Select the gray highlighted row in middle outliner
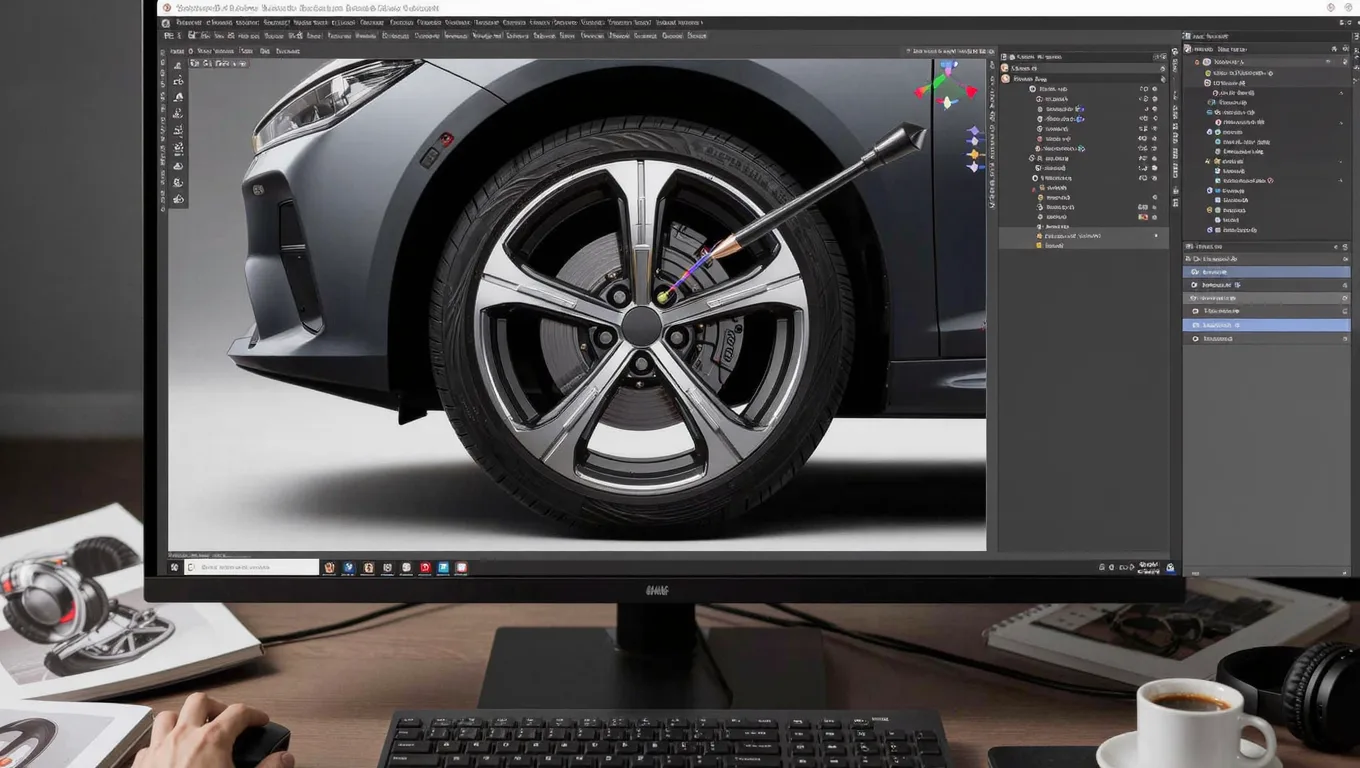This screenshot has width=1360, height=768. pos(1084,238)
